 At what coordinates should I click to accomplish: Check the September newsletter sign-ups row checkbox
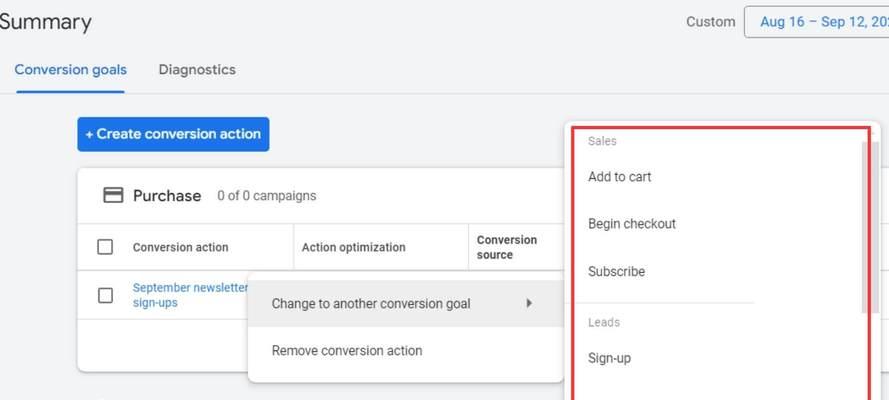(x=105, y=295)
